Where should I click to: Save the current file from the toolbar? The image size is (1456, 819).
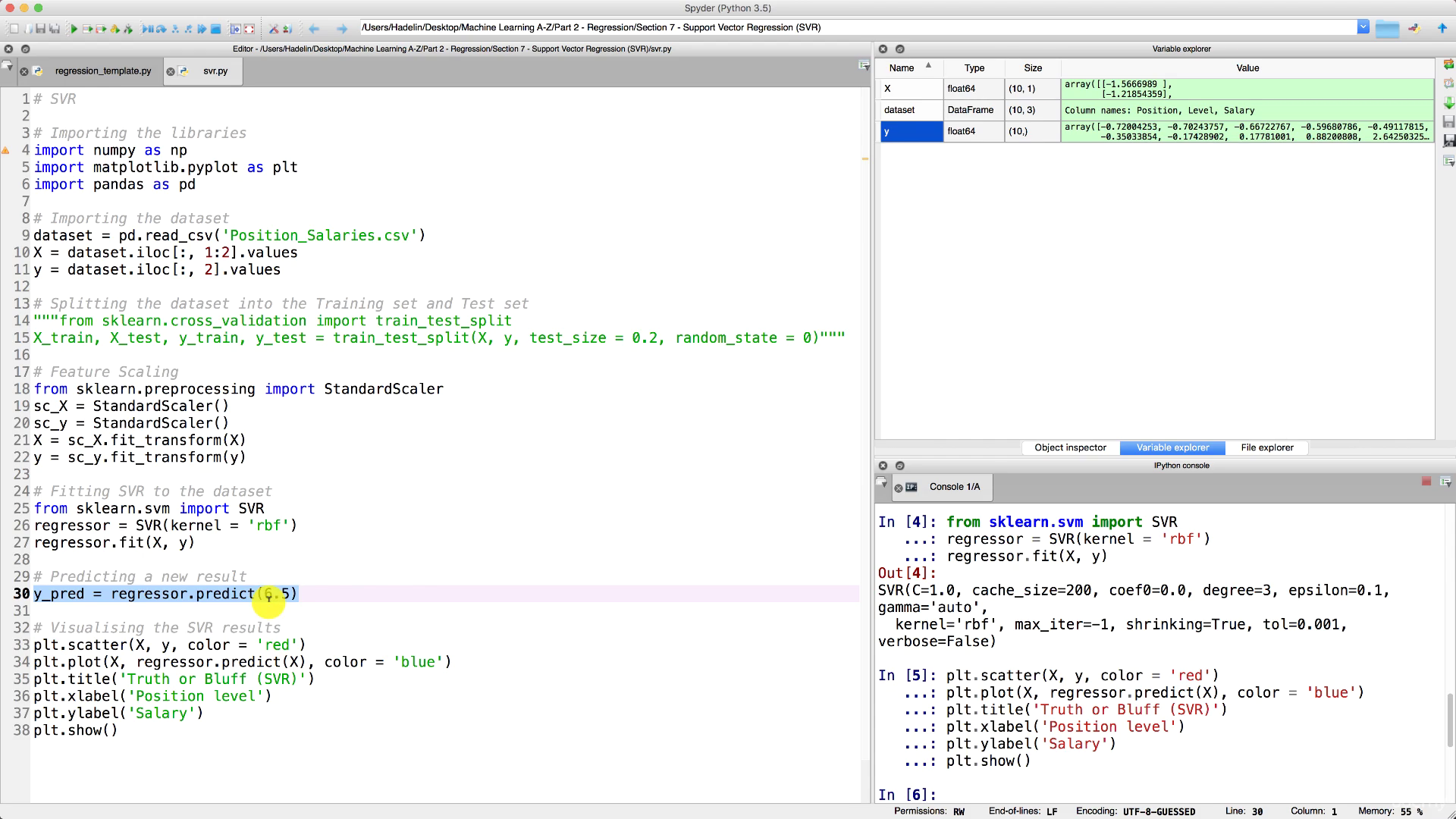pos(40,29)
